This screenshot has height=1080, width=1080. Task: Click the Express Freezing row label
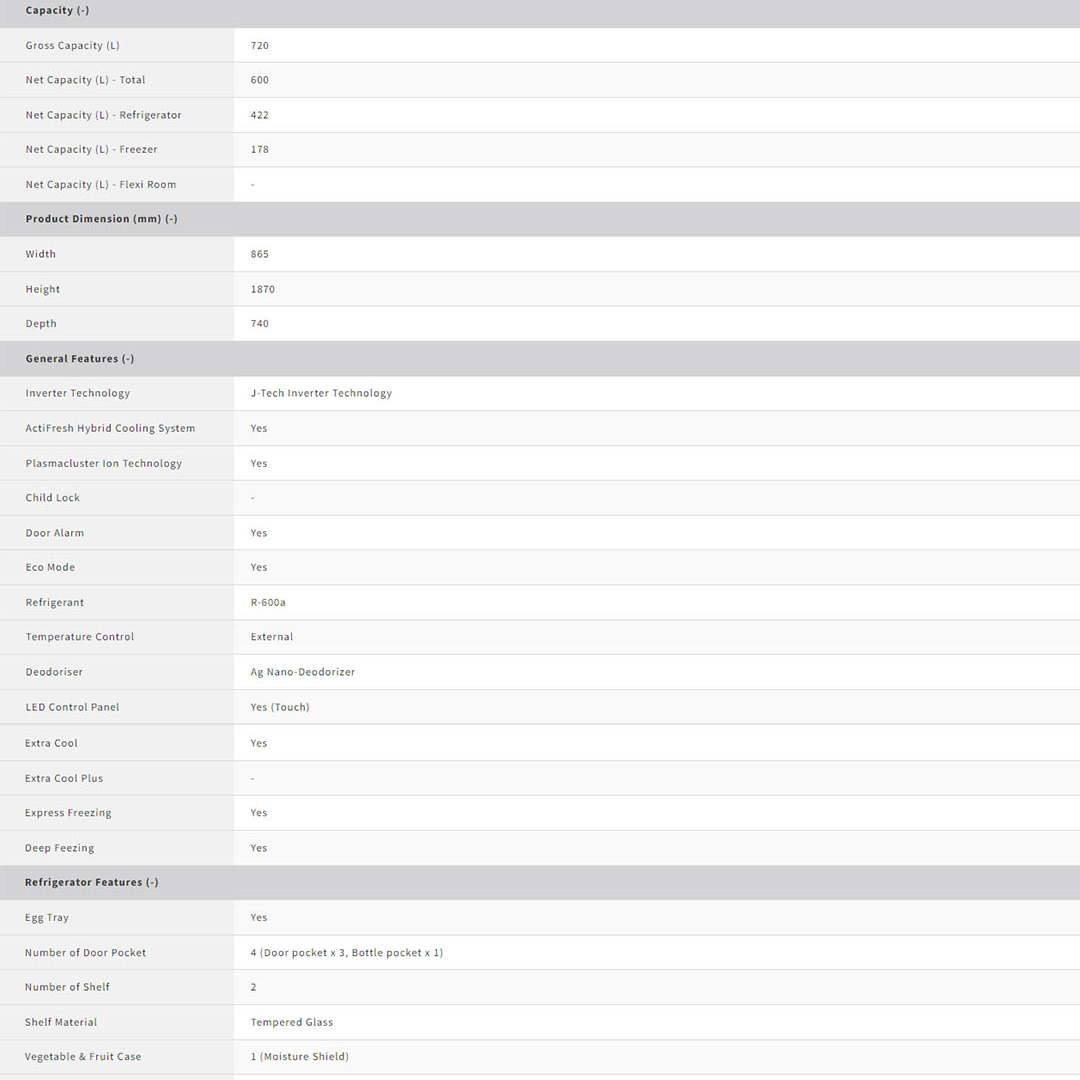[x=68, y=813]
